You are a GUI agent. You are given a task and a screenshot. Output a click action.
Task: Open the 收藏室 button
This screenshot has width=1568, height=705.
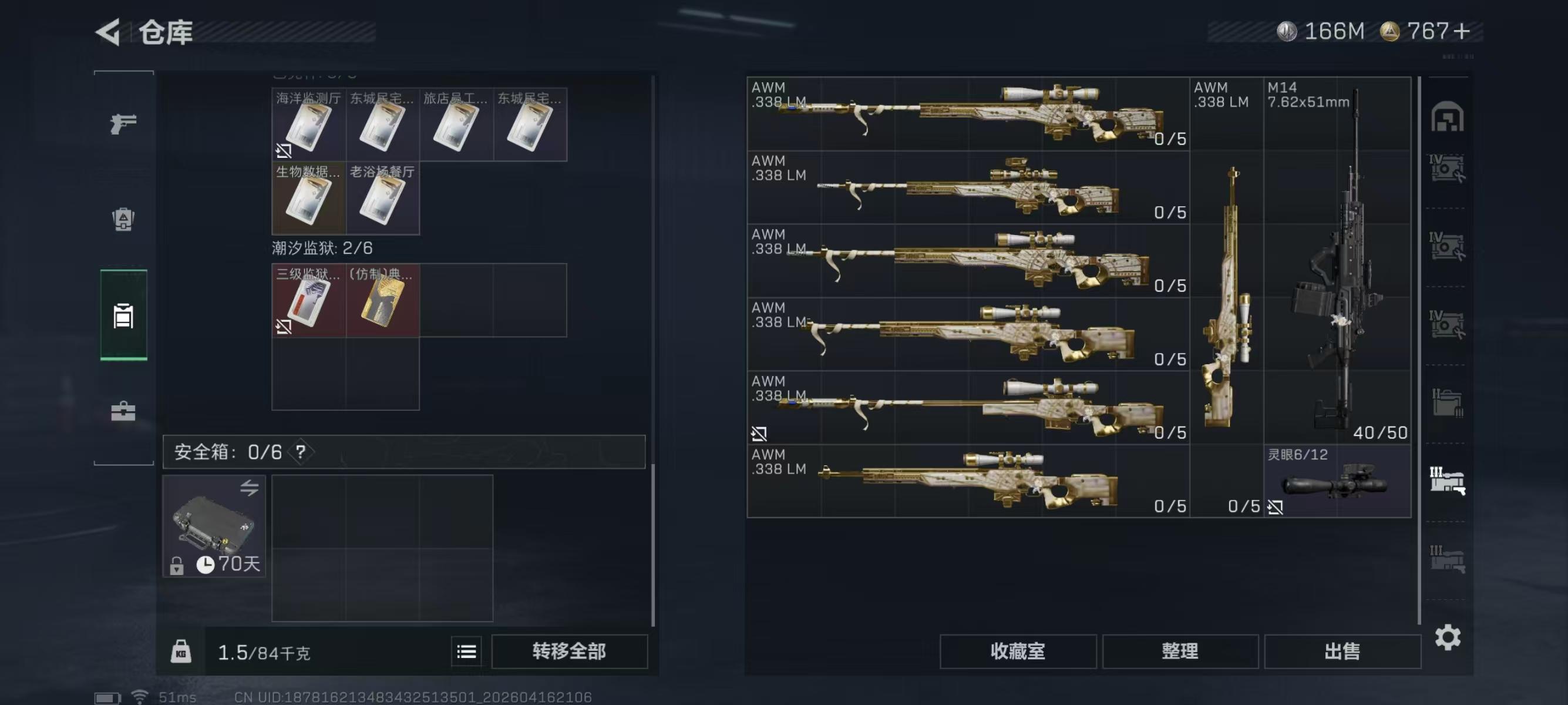(1018, 652)
